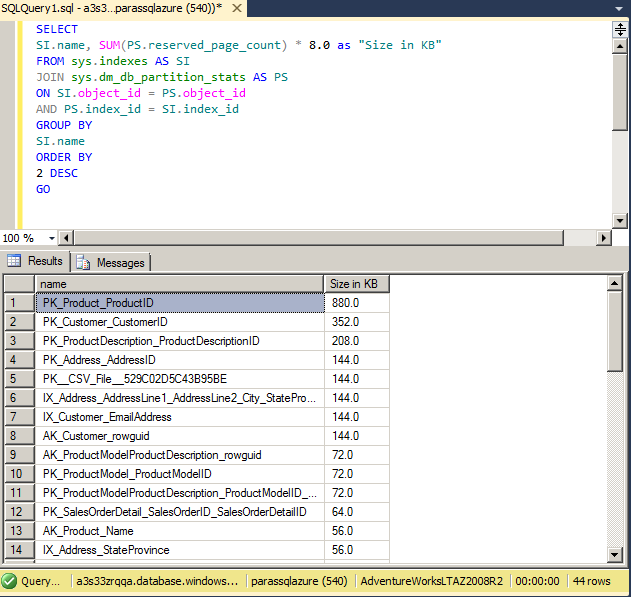The width and height of the screenshot is (631, 597).
Task: Select the PK_Customer_CustomerID cell
Action: point(180,322)
